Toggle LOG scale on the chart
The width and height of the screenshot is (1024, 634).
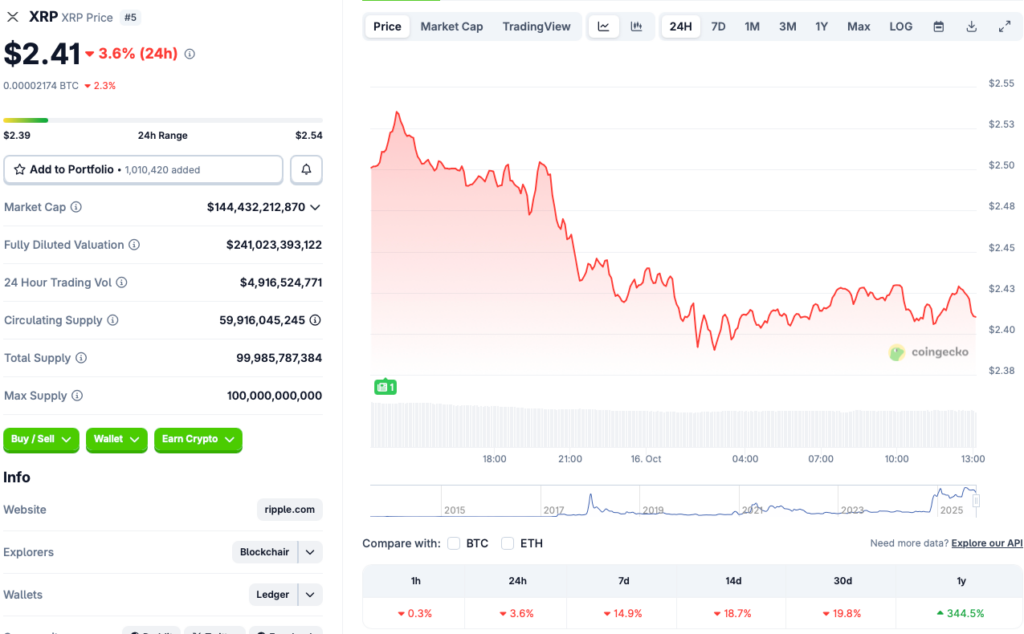coord(900,26)
